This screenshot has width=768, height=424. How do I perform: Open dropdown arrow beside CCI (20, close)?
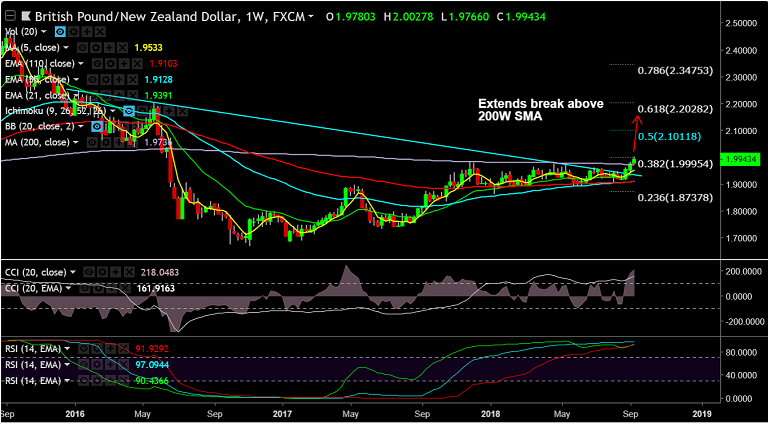coord(73,272)
